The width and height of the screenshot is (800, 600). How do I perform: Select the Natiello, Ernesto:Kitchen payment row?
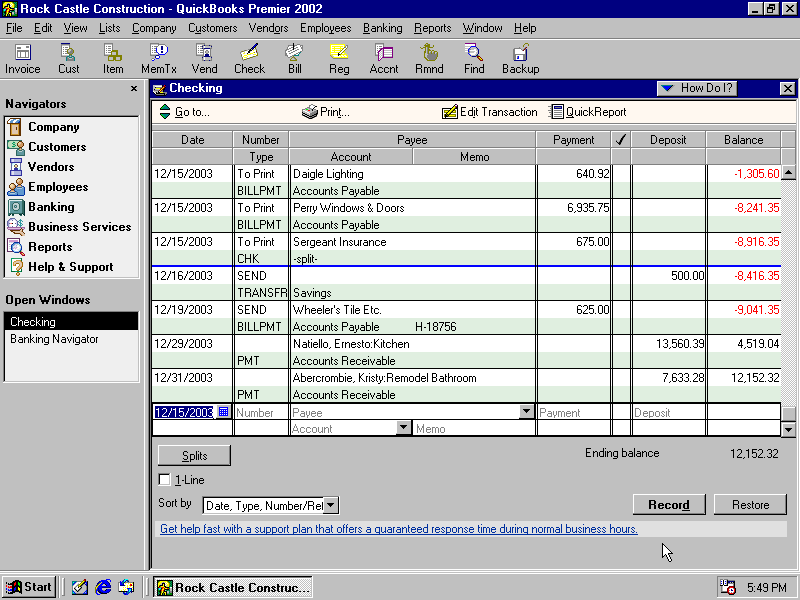pyautogui.click(x=466, y=352)
